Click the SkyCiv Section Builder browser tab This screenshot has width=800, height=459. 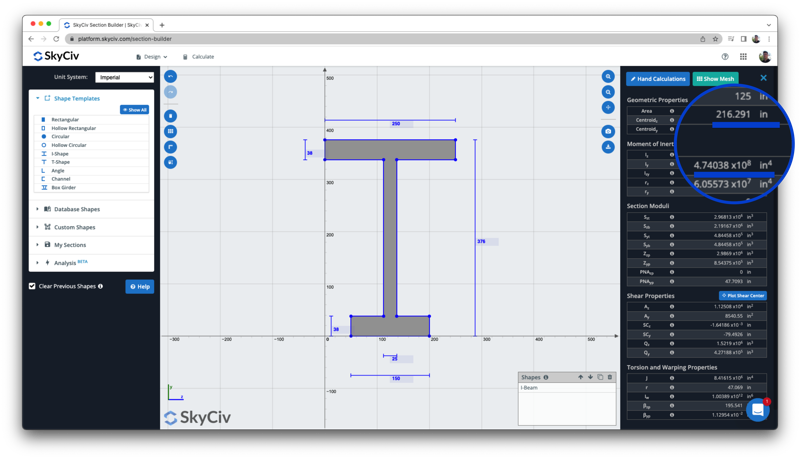point(106,24)
